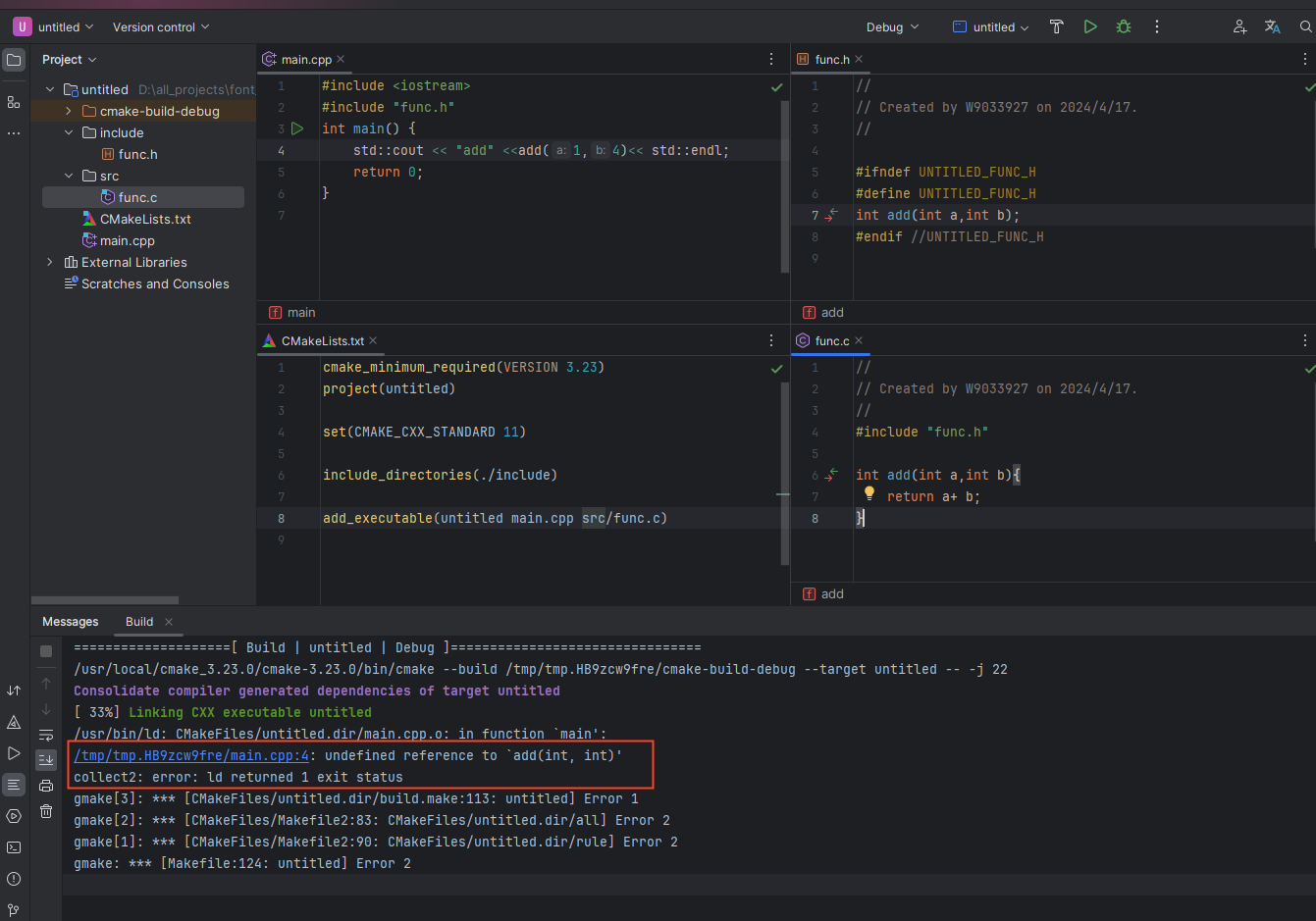Run the untitled configuration with green play icon
The height and width of the screenshot is (921, 1316).
1090,26
